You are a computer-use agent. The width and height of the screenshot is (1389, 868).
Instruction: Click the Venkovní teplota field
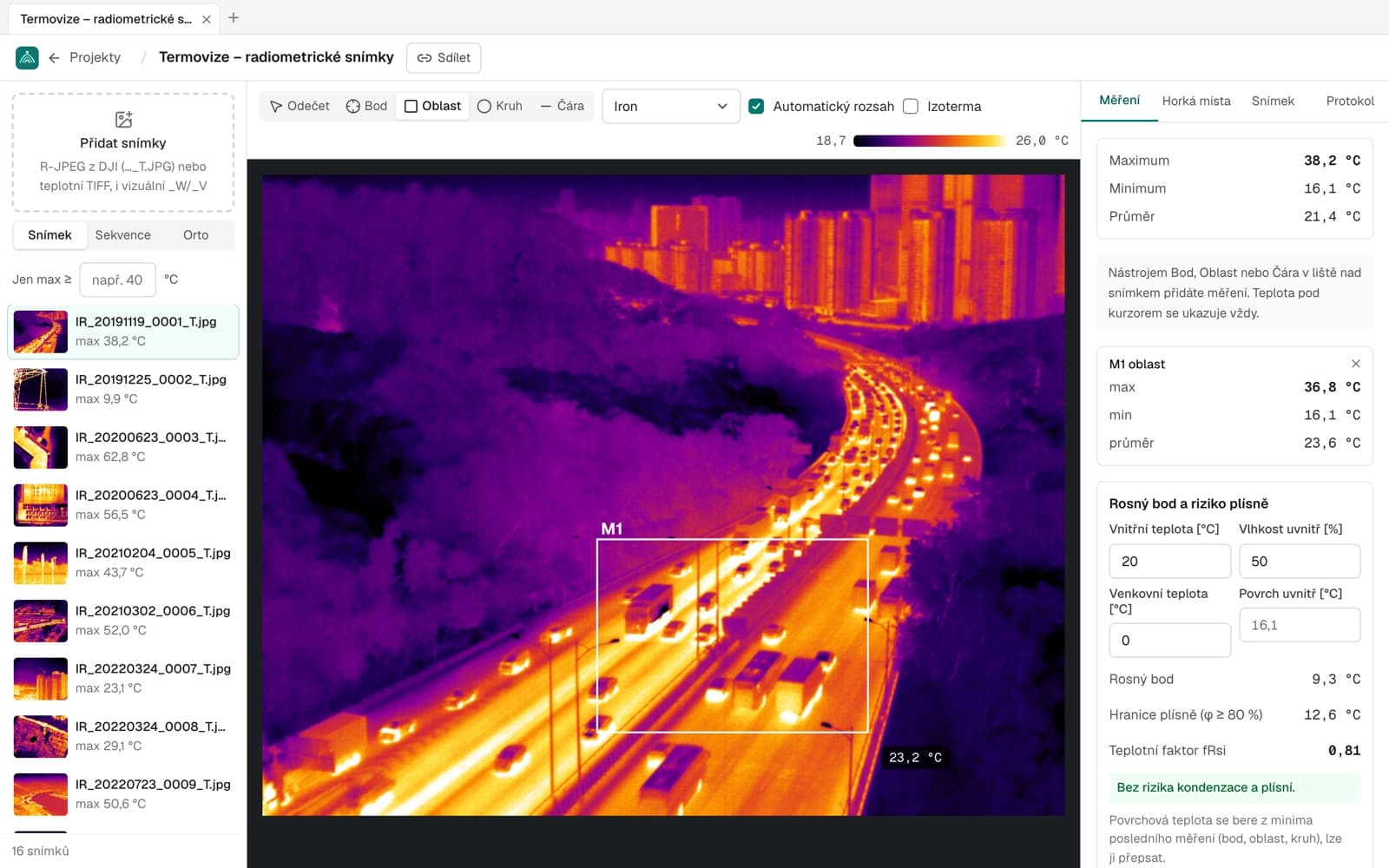point(1169,641)
